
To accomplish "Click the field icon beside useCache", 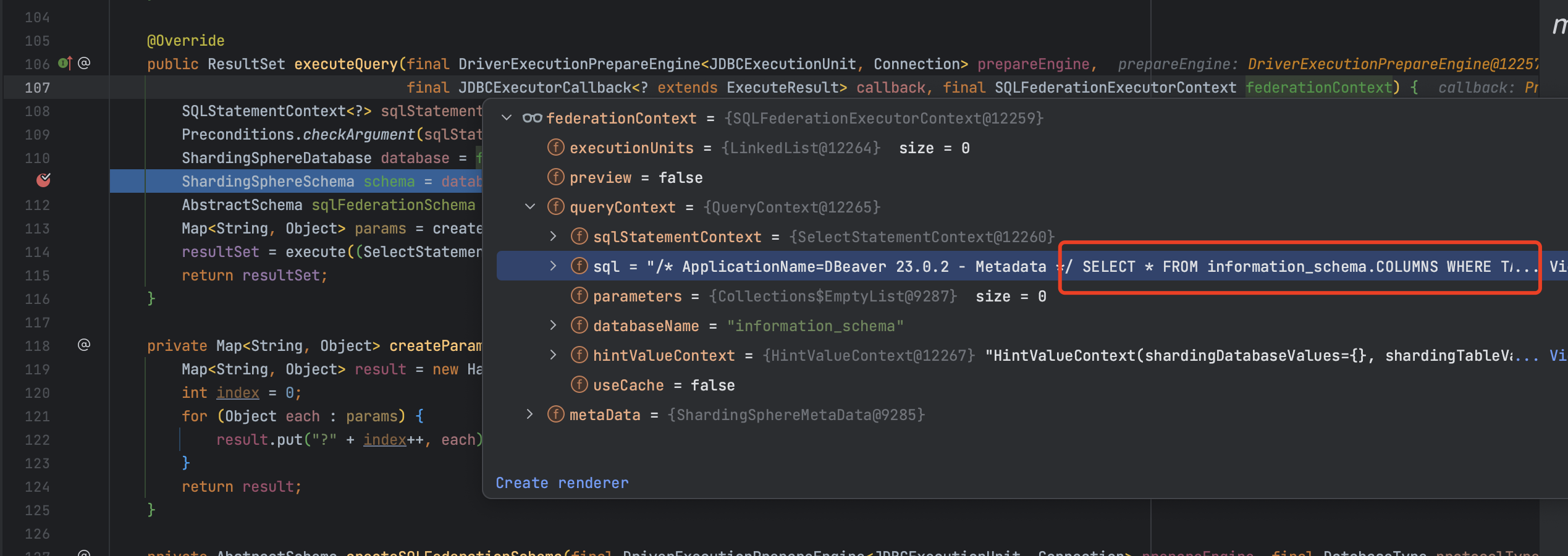I will click(x=579, y=384).
